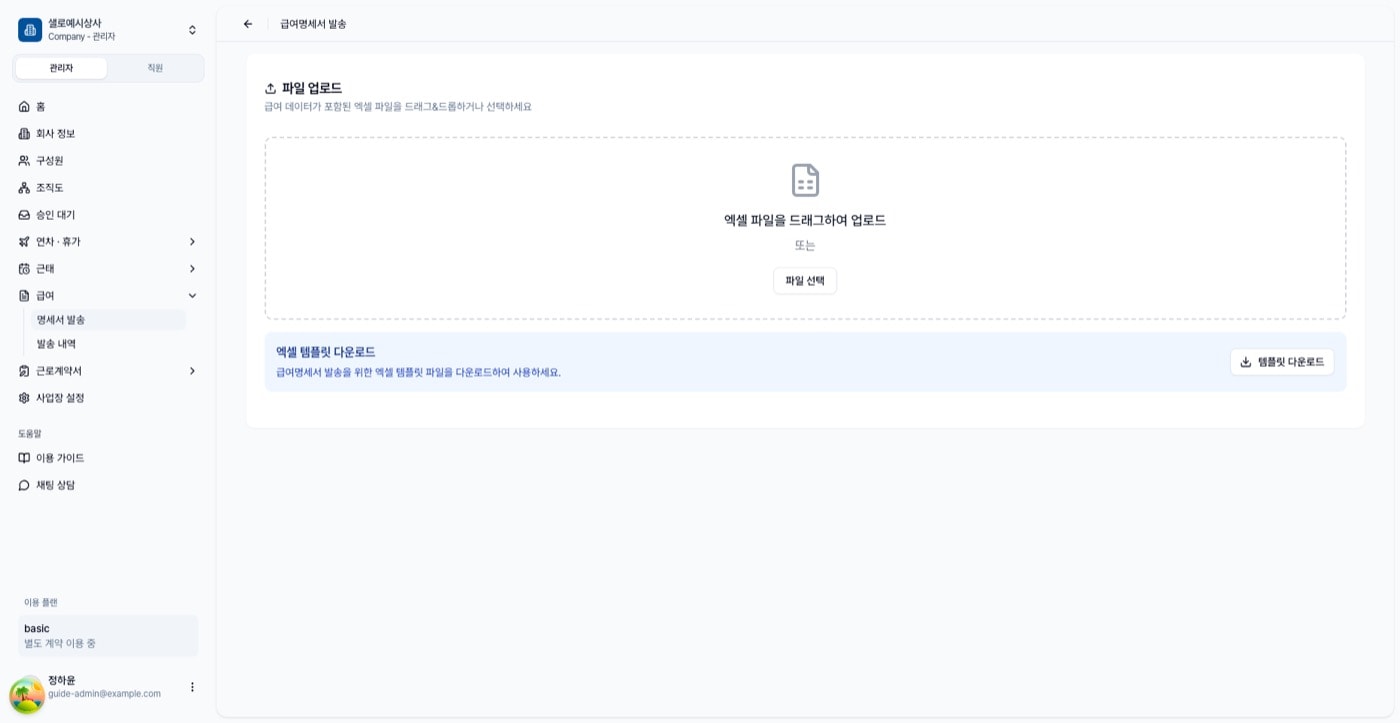This screenshot has height=723, width=1400.
Task: Click the 이용 가이드 book icon
Action: click(x=24, y=457)
